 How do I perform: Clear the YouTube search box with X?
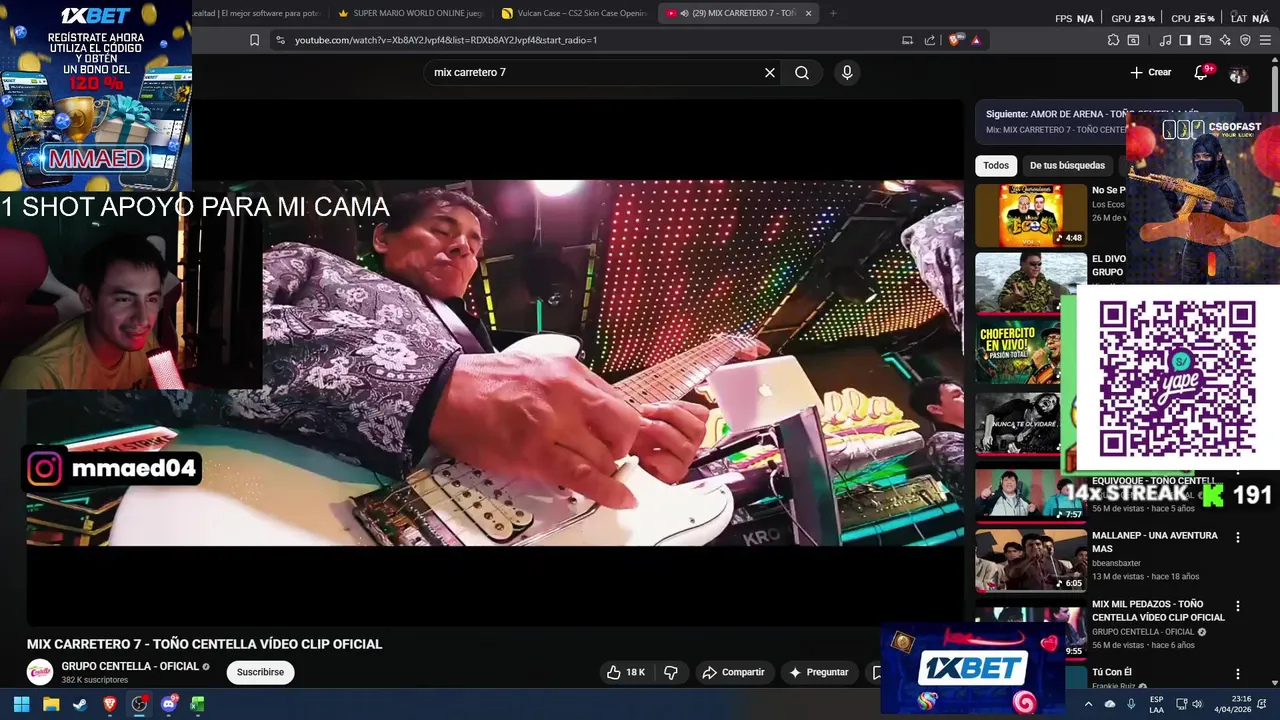pyautogui.click(x=770, y=72)
